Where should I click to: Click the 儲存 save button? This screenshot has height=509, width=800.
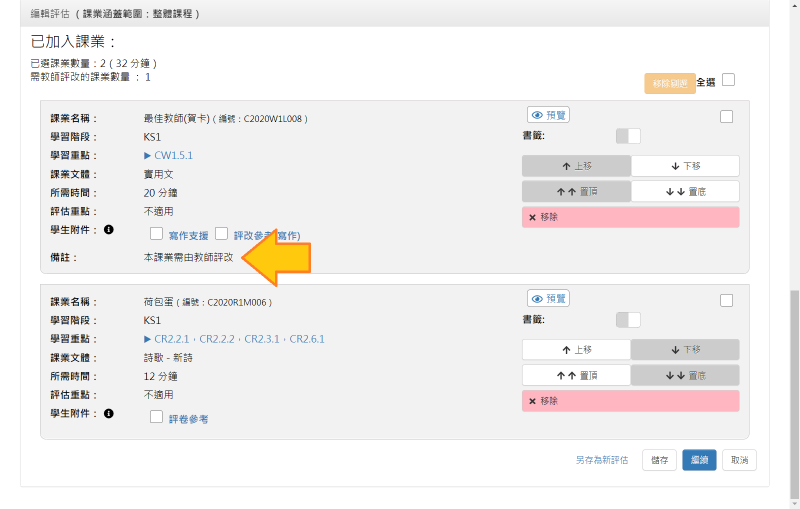(x=659, y=460)
